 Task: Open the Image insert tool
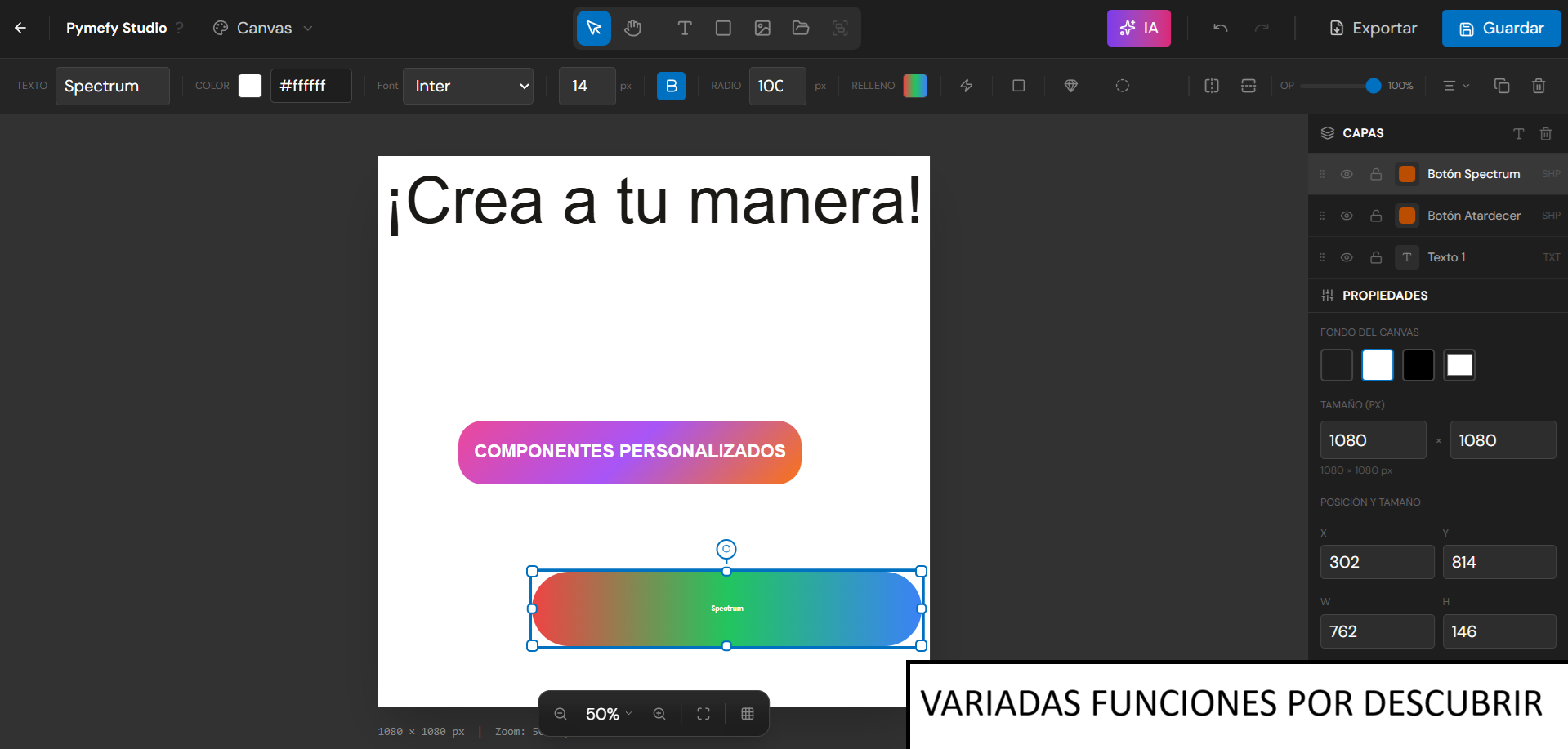click(x=762, y=28)
